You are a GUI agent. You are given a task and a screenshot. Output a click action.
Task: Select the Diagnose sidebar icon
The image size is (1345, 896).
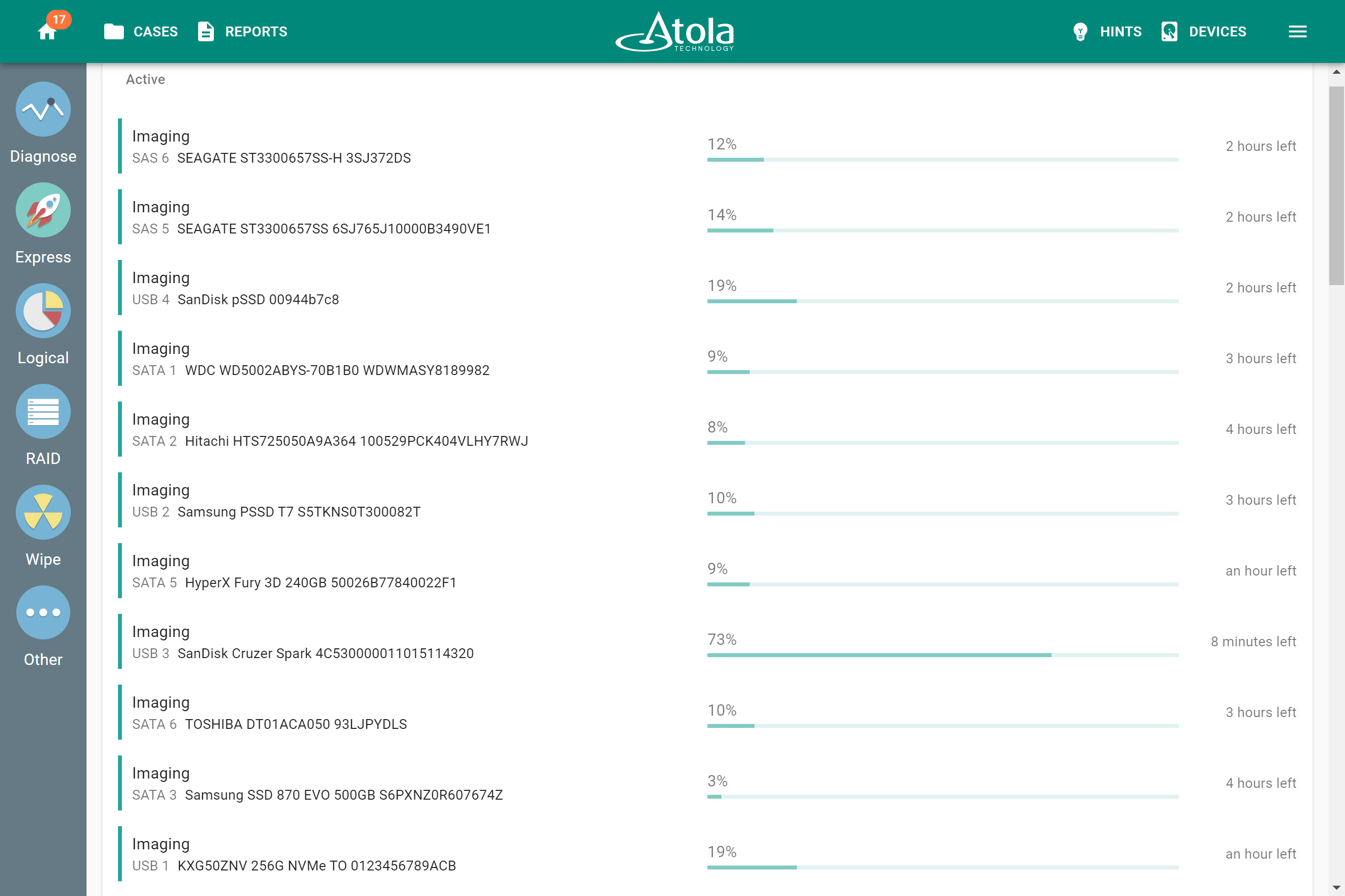tap(43, 109)
